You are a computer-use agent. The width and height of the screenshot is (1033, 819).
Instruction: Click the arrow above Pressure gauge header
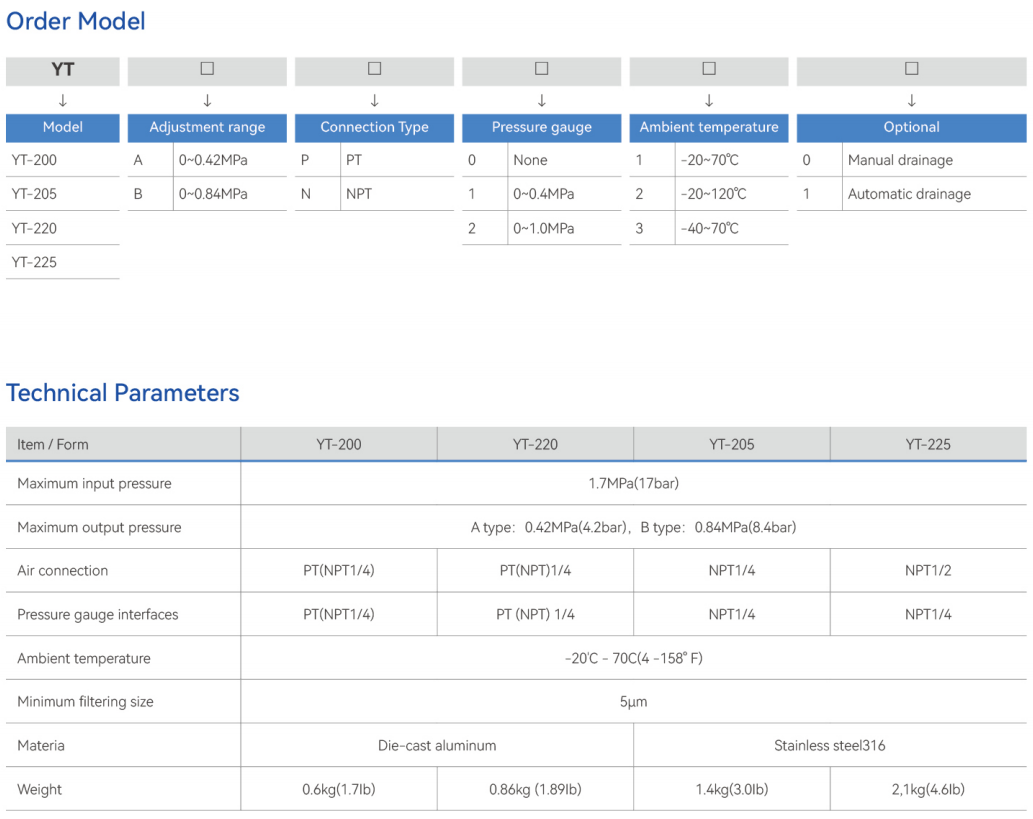click(541, 100)
